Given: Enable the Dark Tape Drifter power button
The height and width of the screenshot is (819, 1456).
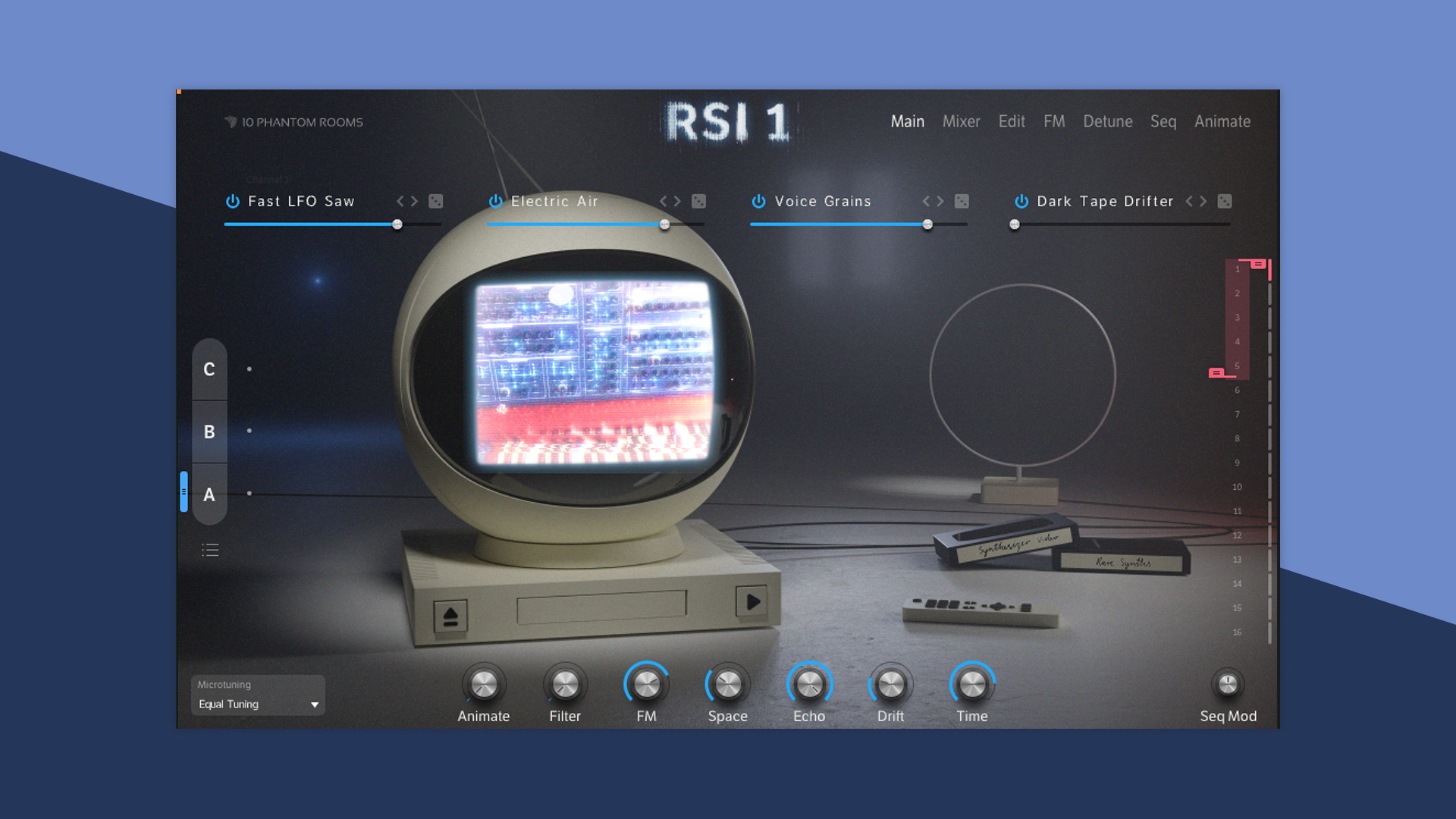Looking at the screenshot, I should (x=1021, y=201).
